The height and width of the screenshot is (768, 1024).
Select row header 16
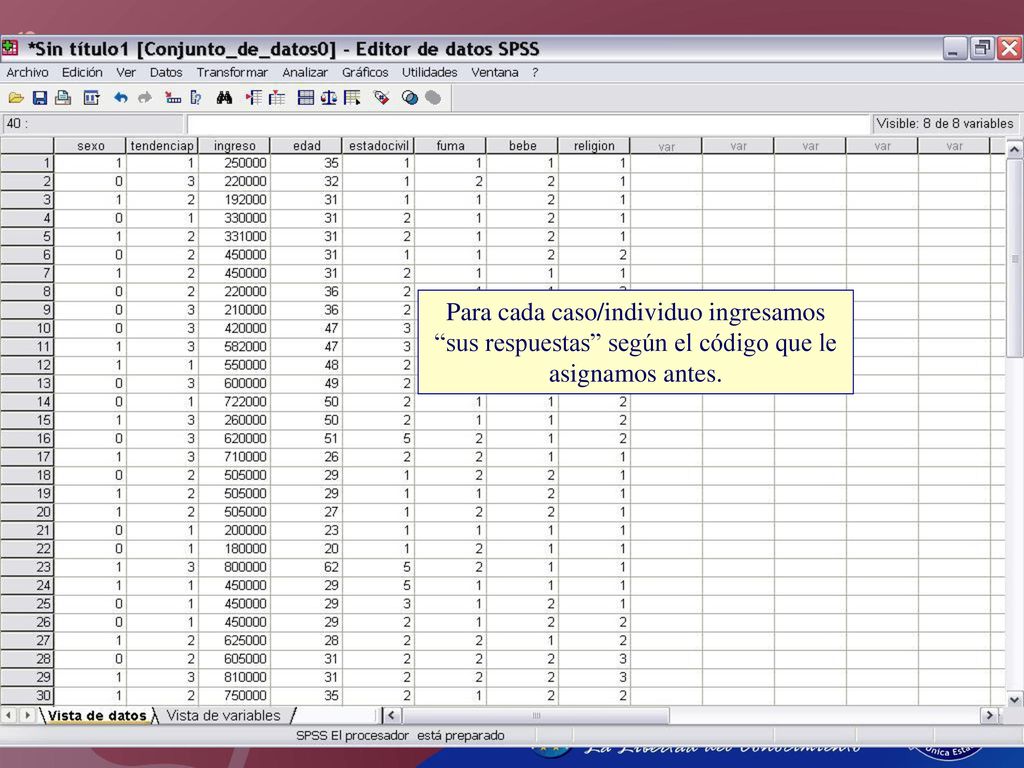click(x=27, y=439)
